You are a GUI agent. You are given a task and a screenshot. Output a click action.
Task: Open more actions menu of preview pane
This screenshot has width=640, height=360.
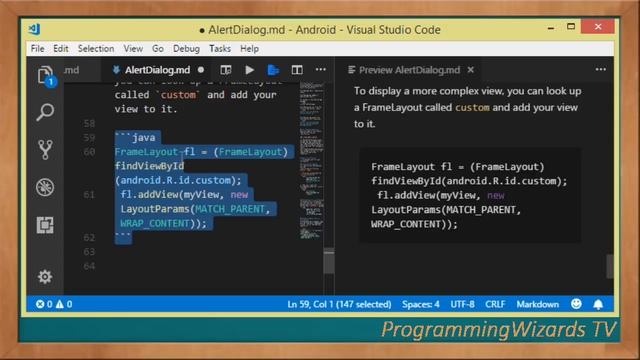point(600,69)
